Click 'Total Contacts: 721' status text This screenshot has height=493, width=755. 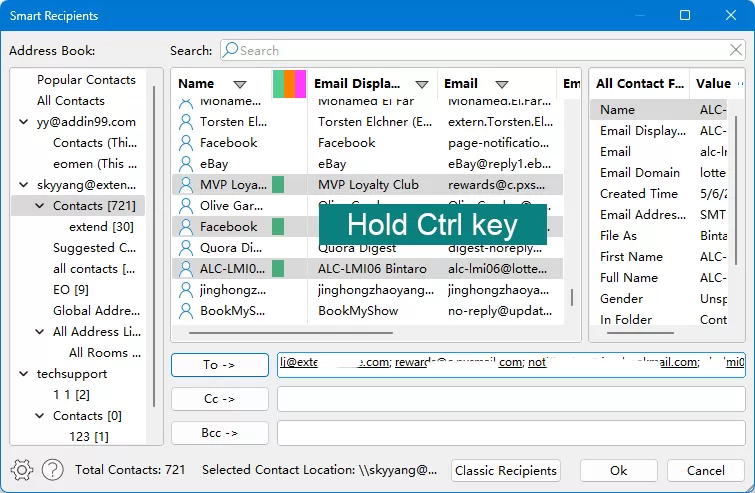(x=130, y=470)
